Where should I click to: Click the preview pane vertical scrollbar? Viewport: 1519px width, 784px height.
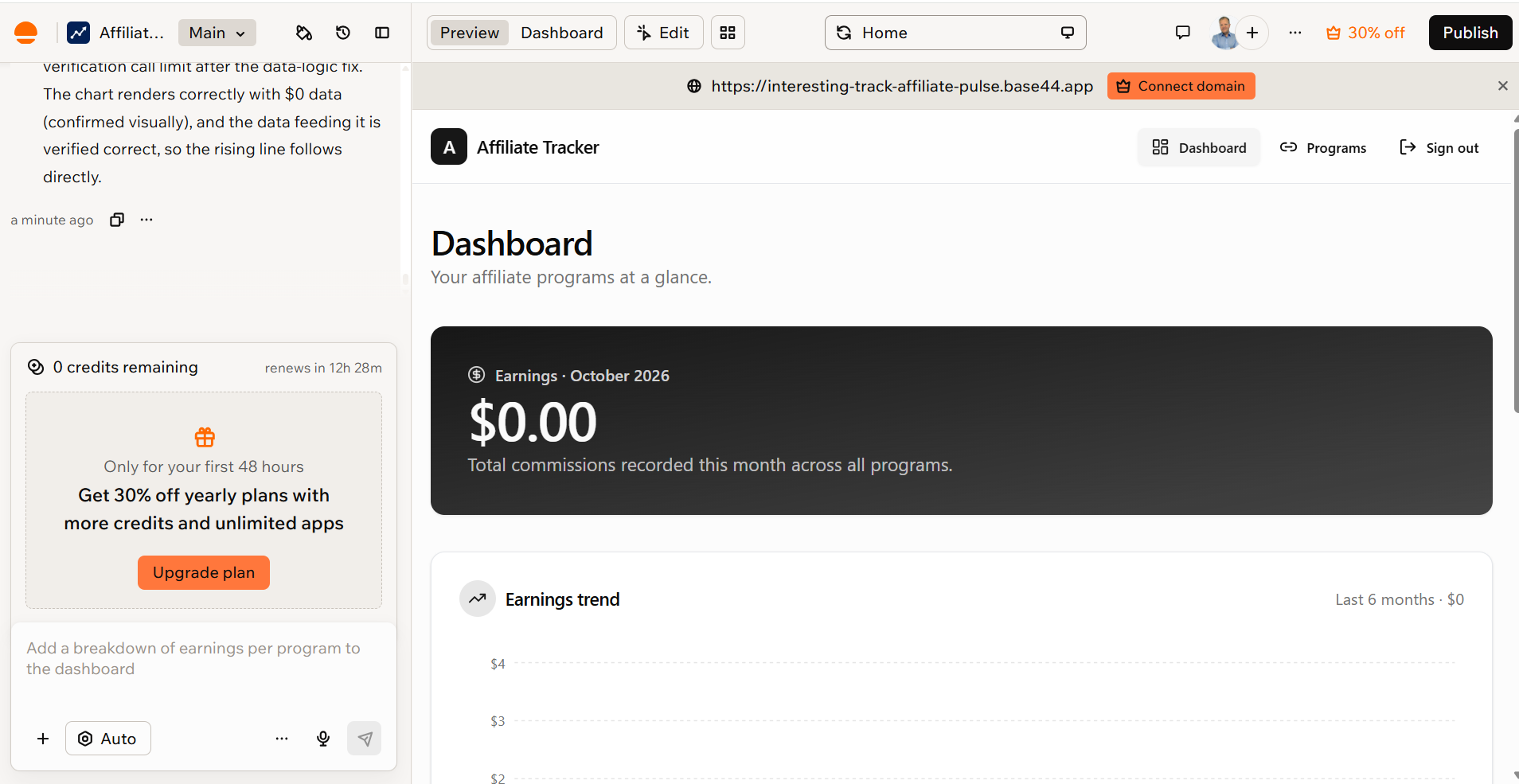point(1515,271)
